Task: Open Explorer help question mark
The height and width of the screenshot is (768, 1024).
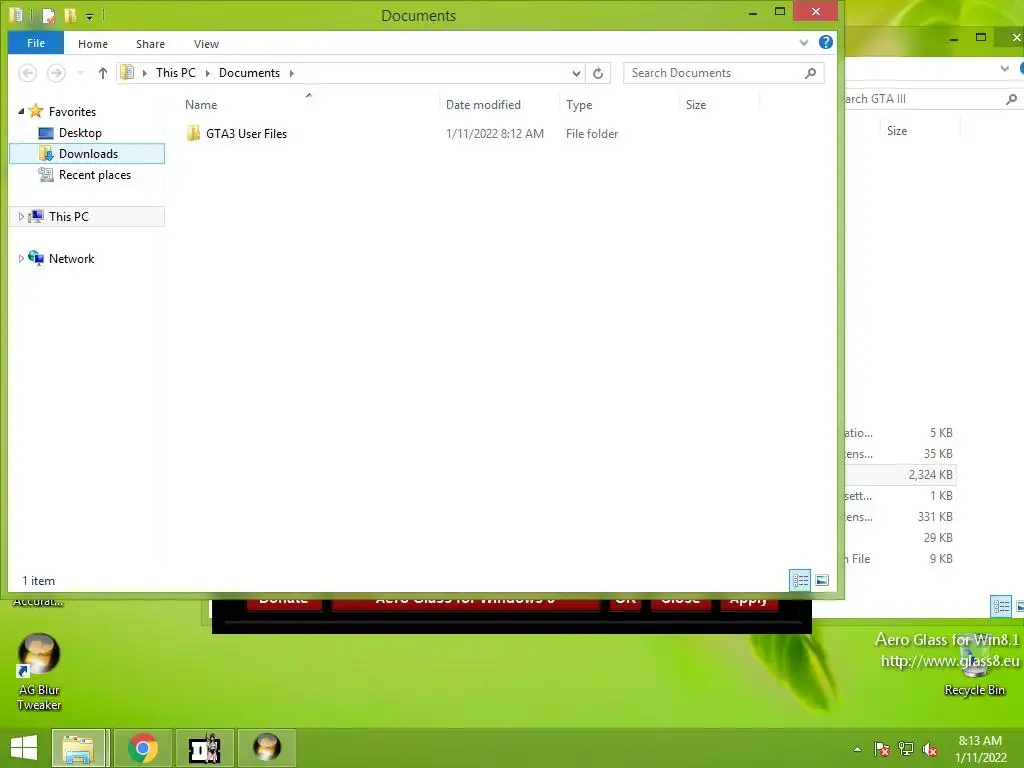Action: tap(825, 42)
